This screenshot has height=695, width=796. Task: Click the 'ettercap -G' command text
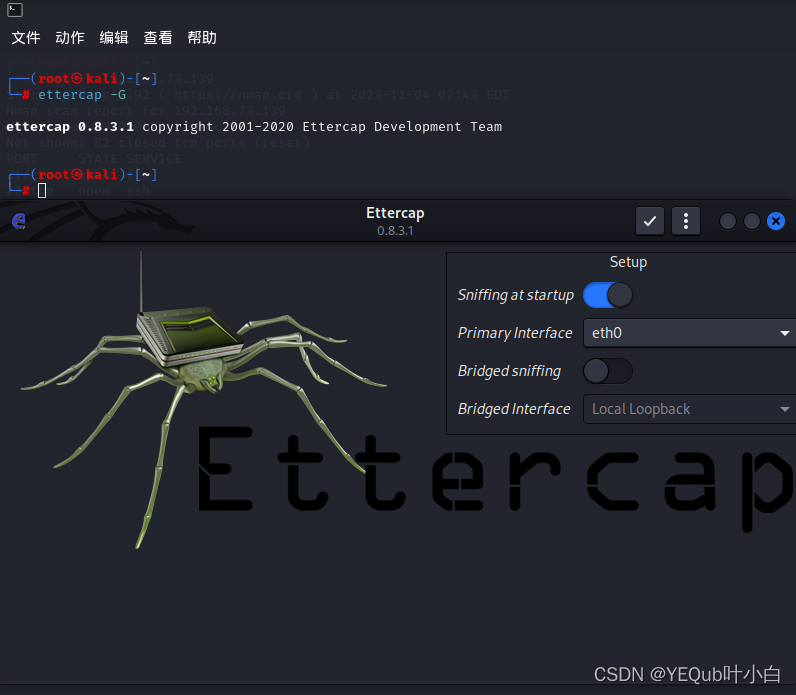point(82,95)
